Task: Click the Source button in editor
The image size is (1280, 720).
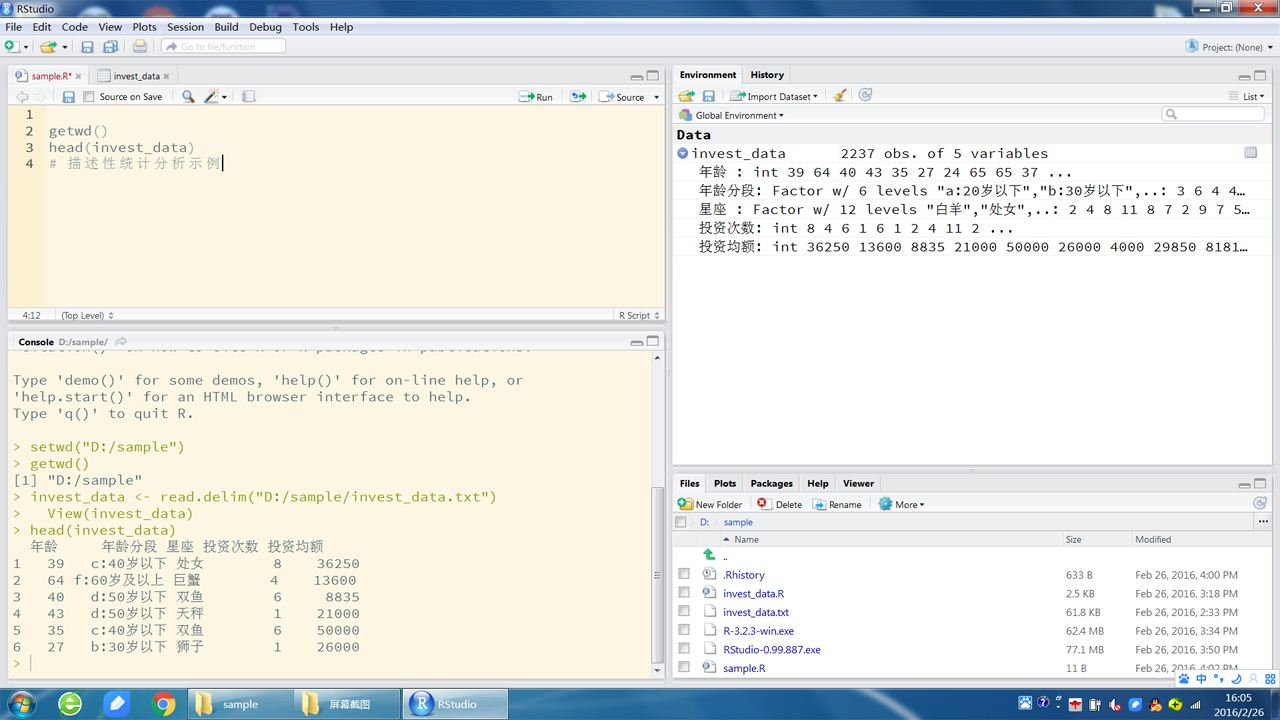Action: point(622,97)
